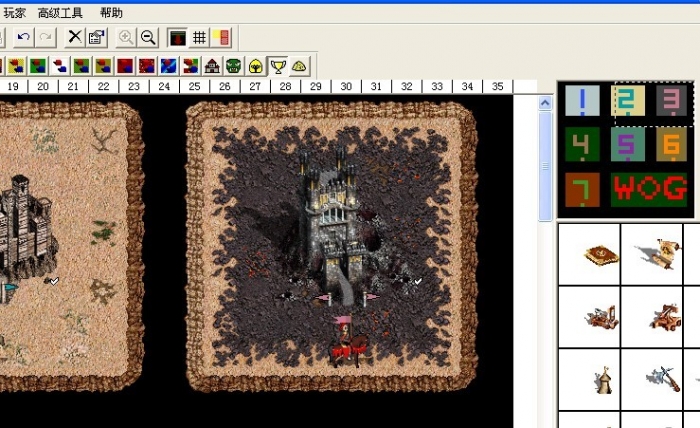The image size is (700, 428).
Task: Open the 帮助 menu
Action: pos(111,13)
